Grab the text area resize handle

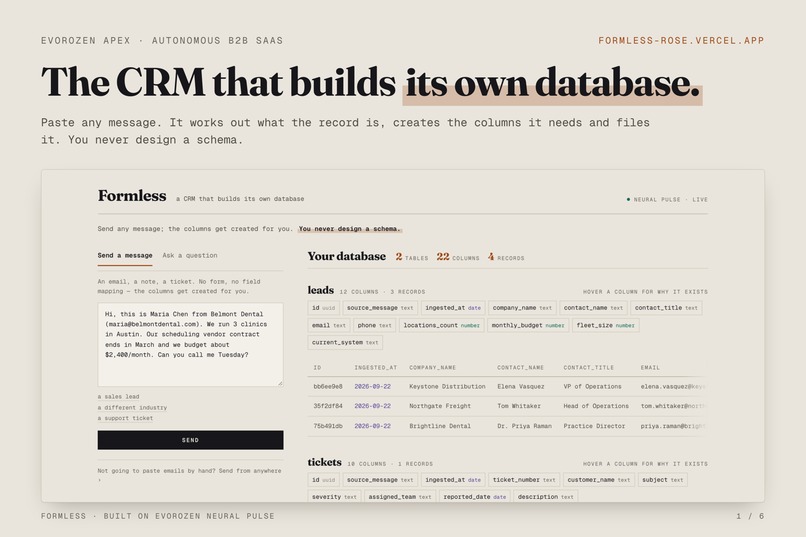click(280, 383)
